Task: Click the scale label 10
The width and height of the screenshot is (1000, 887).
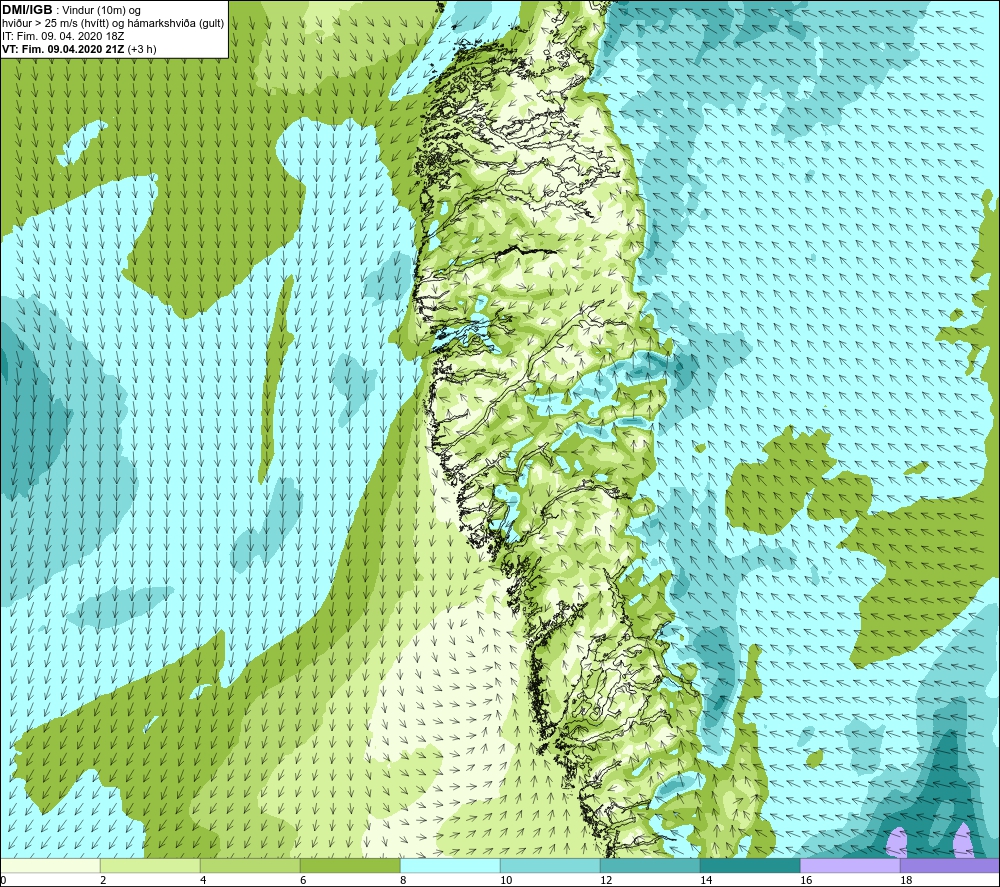Action: click(506, 880)
